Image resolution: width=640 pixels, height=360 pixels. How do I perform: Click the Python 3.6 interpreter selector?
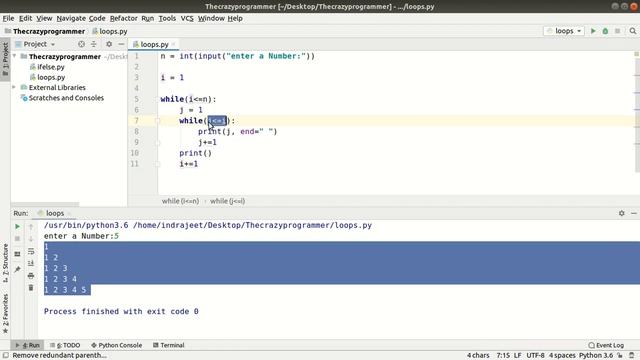pos(596,356)
